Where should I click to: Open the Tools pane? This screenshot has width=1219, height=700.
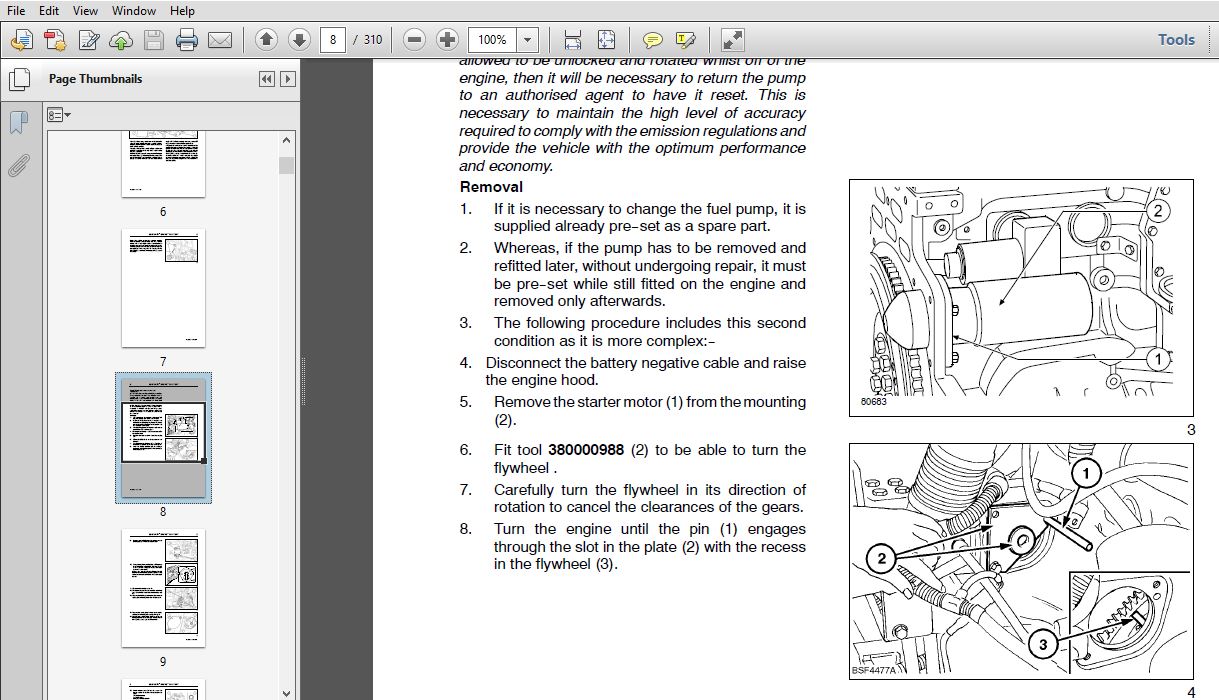pos(1176,40)
